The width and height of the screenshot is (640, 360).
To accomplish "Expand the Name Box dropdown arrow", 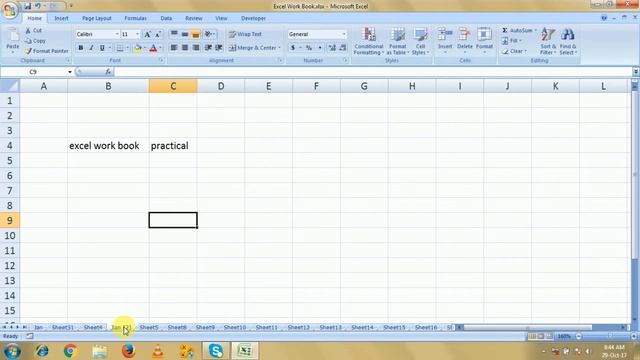I will pos(70,72).
